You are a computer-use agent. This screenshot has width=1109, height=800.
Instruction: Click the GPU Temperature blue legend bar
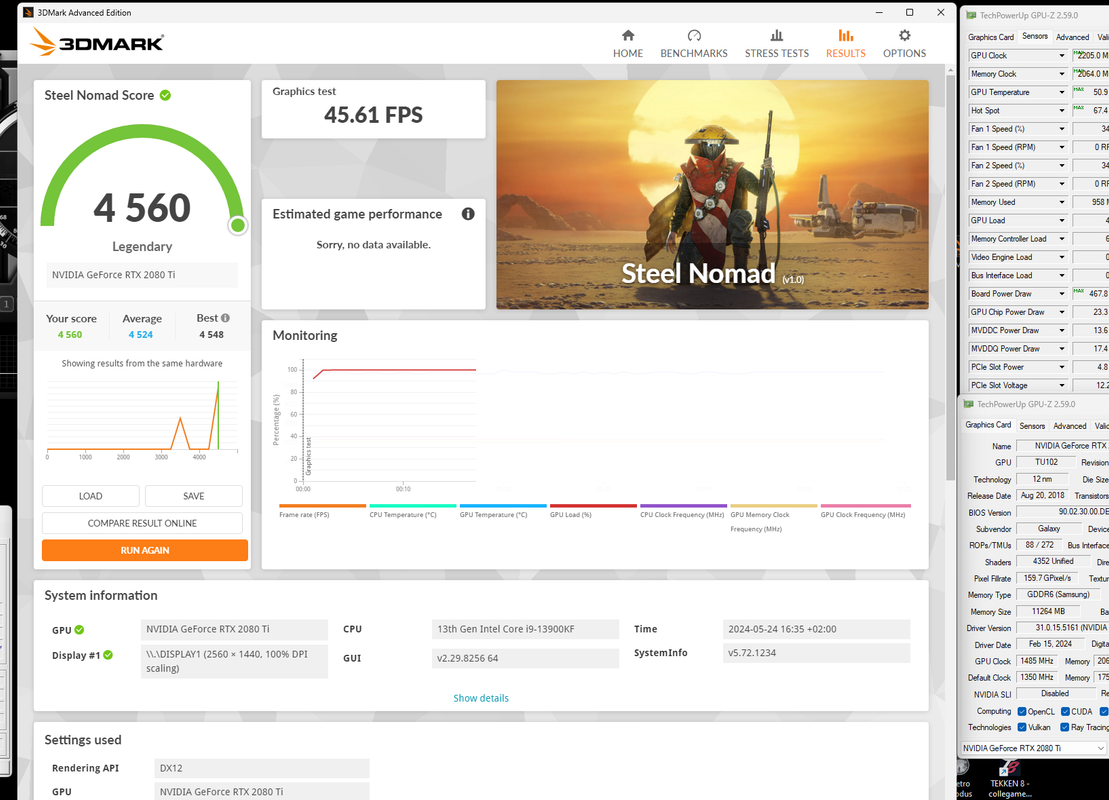[x=503, y=506]
